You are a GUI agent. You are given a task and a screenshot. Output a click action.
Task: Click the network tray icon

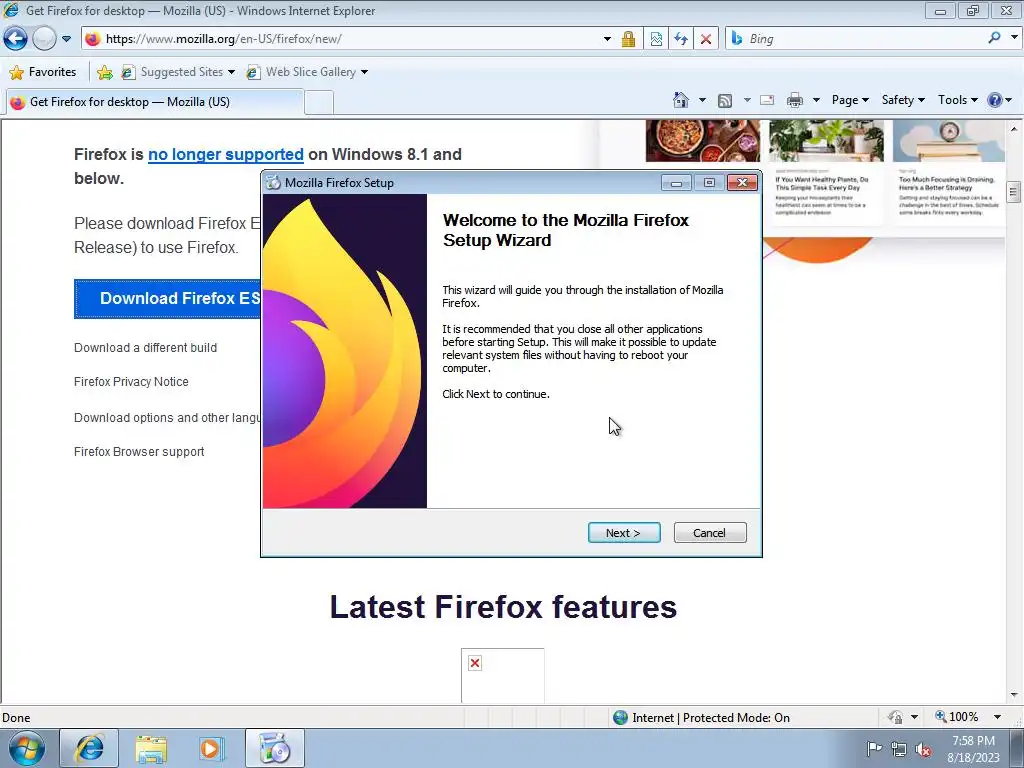(x=899, y=749)
